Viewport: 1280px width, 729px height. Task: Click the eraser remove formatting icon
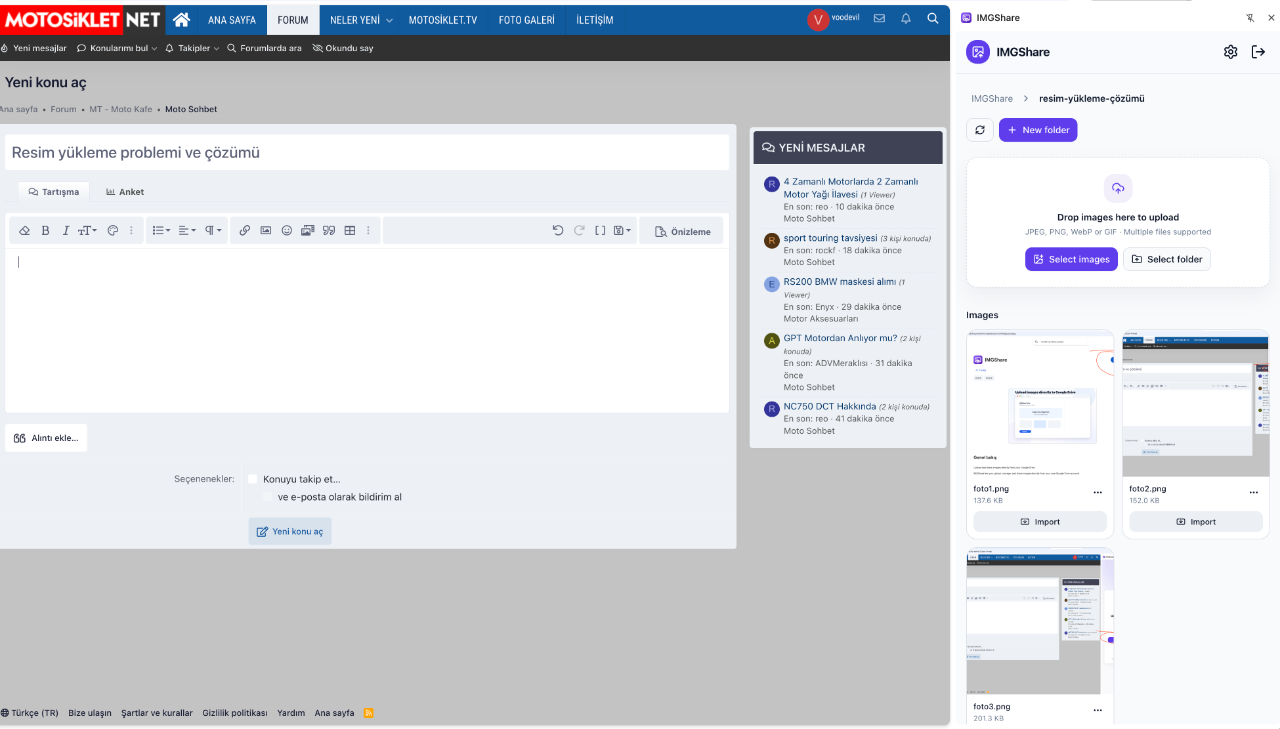coord(25,231)
